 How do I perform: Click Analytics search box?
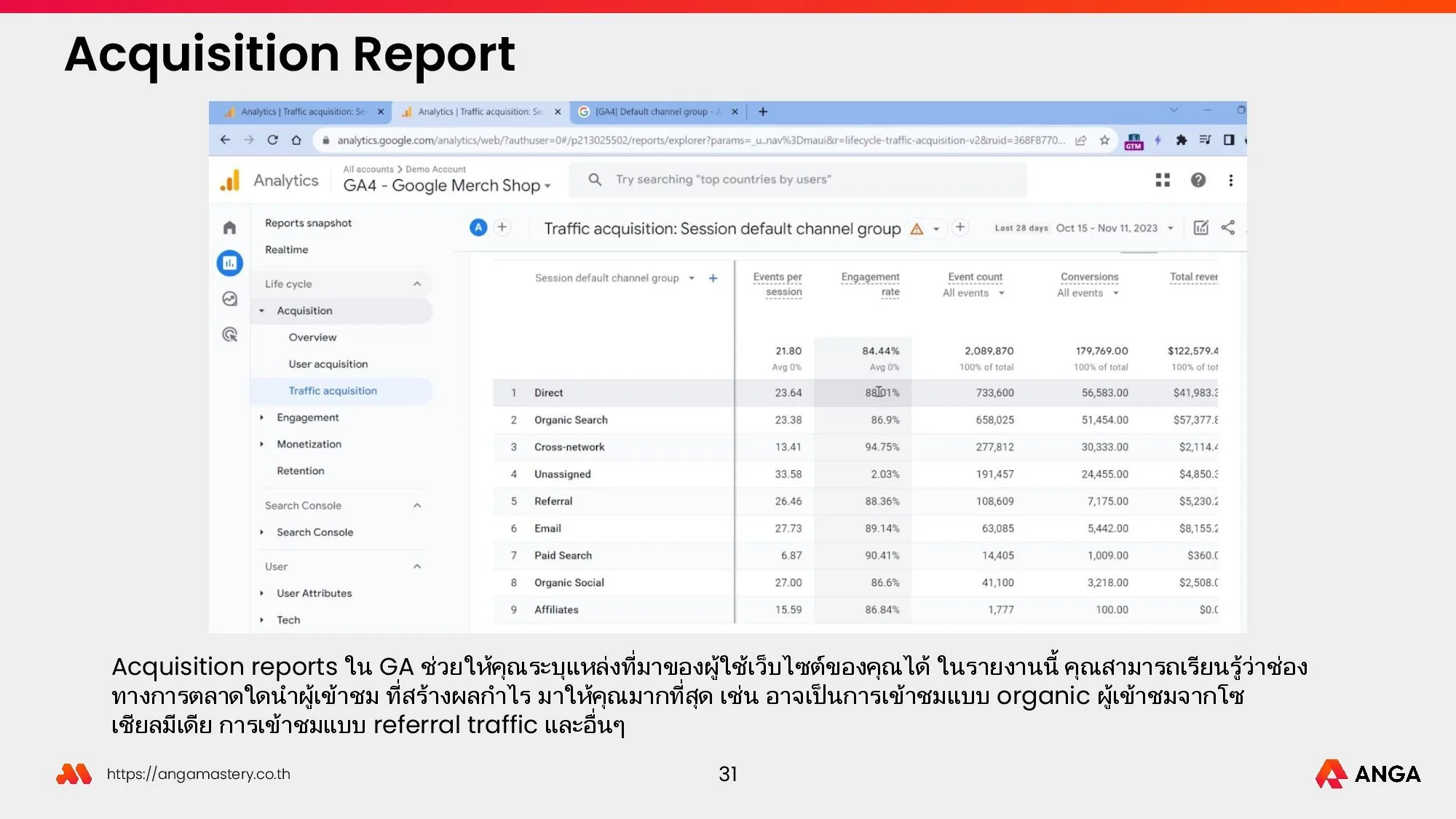(x=797, y=179)
